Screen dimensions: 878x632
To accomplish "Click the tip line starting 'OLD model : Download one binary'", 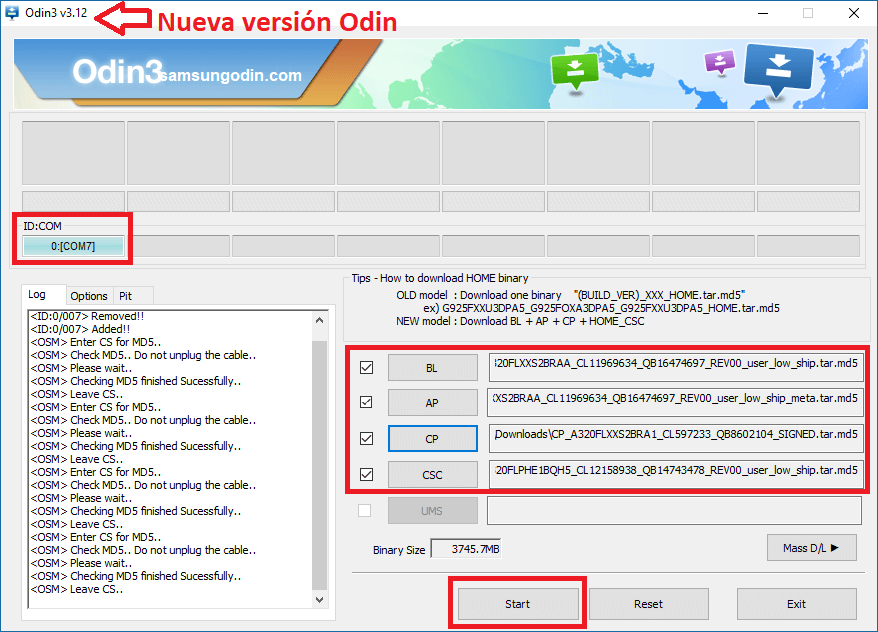I will click(571, 295).
